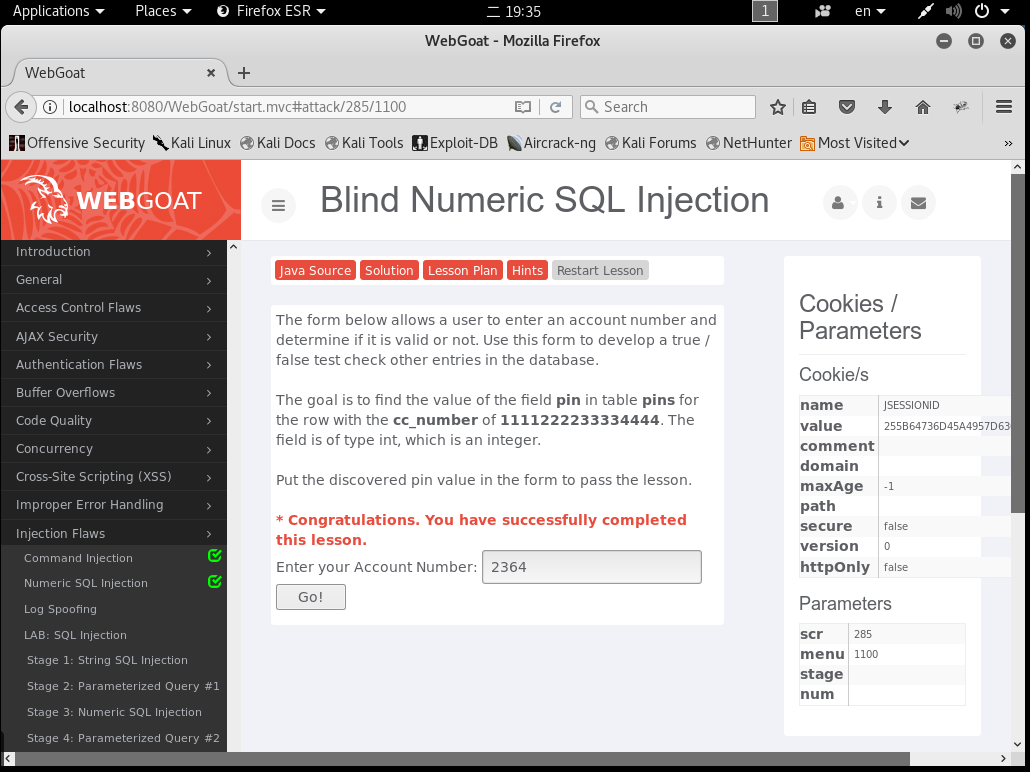This screenshot has height=772, width=1030.
Task: Open Offensive Security bookmark
Action: (77, 143)
